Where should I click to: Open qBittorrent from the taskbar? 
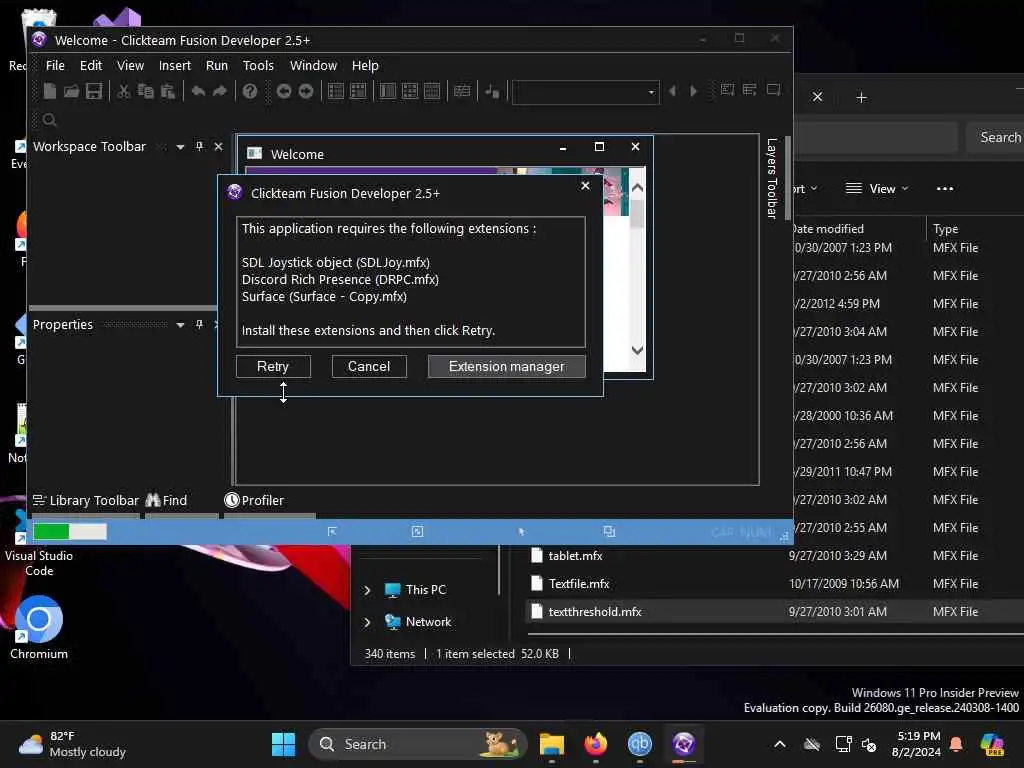[639, 744]
